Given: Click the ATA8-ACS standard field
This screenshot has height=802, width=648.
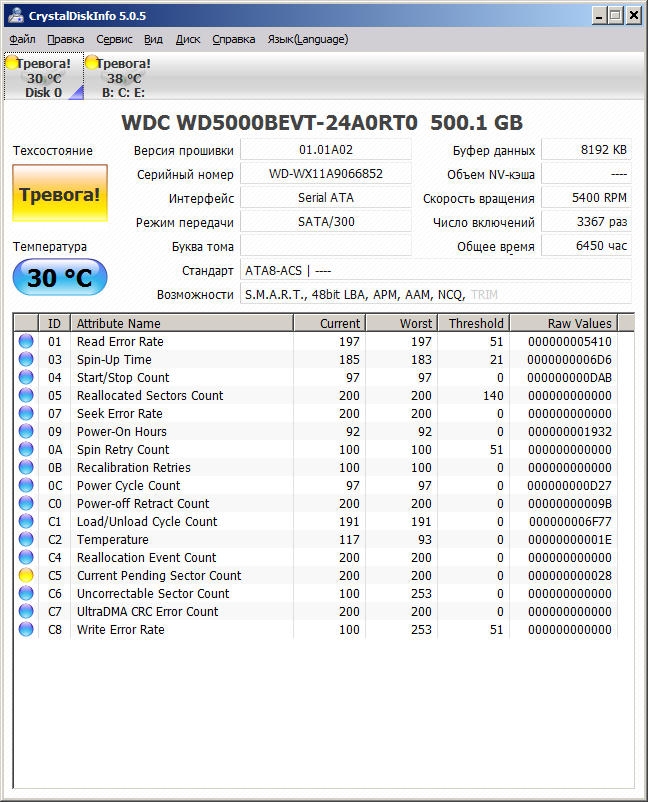Looking at the screenshot, I should coord(436,270).
